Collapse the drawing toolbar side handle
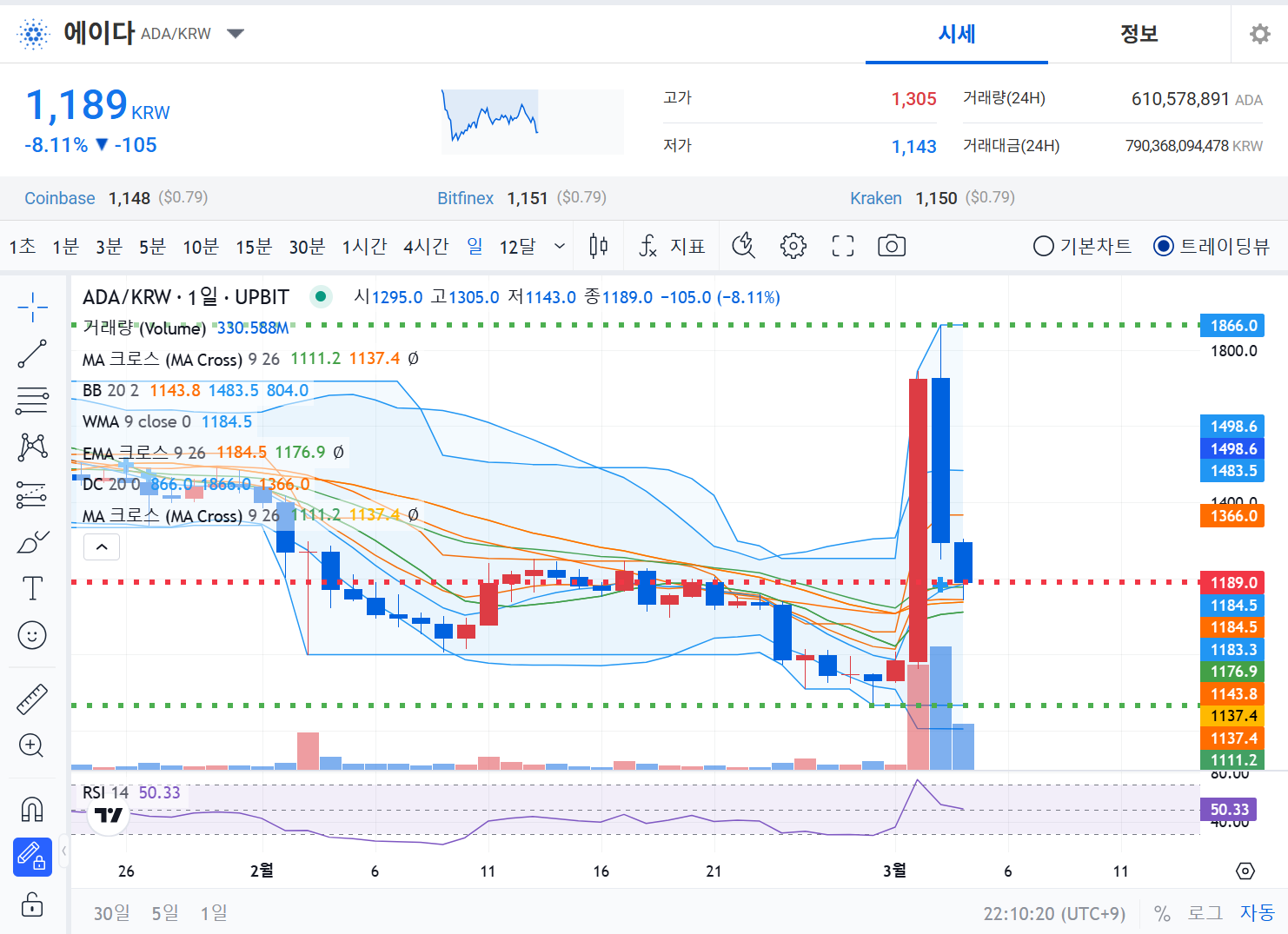The image size is (1288, 934). pos(63,851)
